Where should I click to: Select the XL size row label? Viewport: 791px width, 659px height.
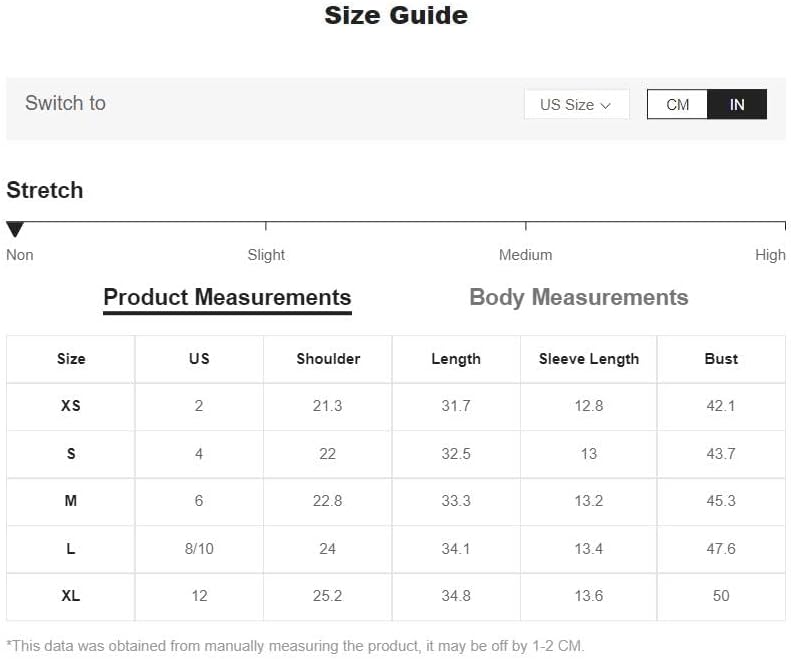(71, 596)
